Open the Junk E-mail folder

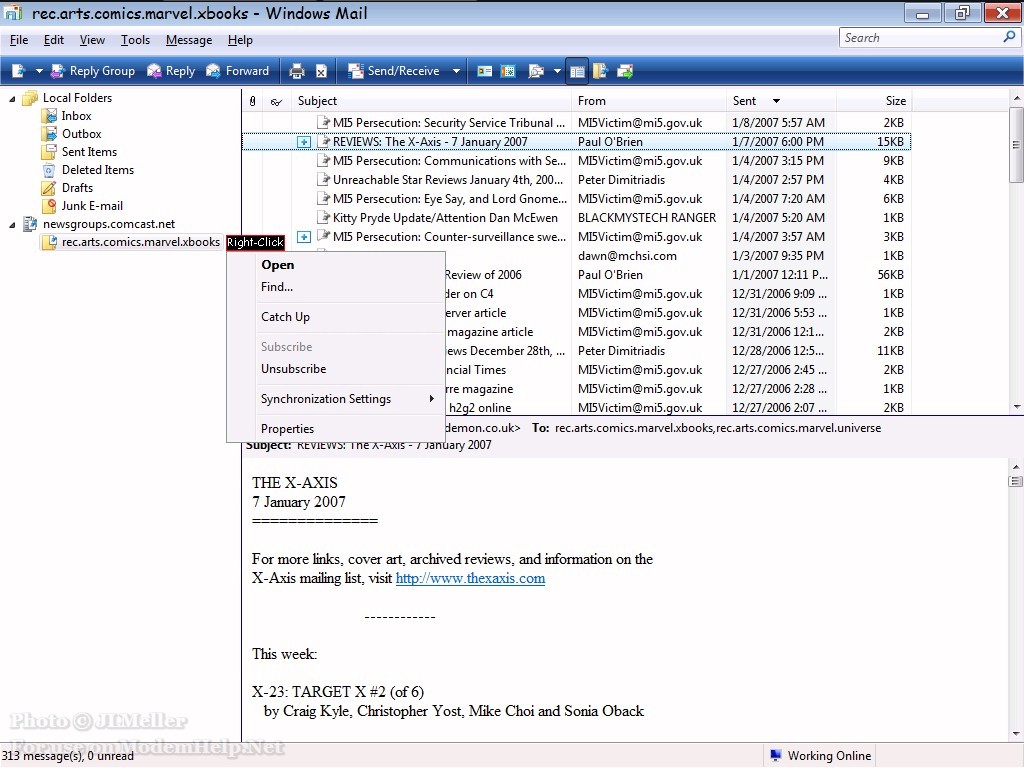pyautogui.click(x=92, y=206)
